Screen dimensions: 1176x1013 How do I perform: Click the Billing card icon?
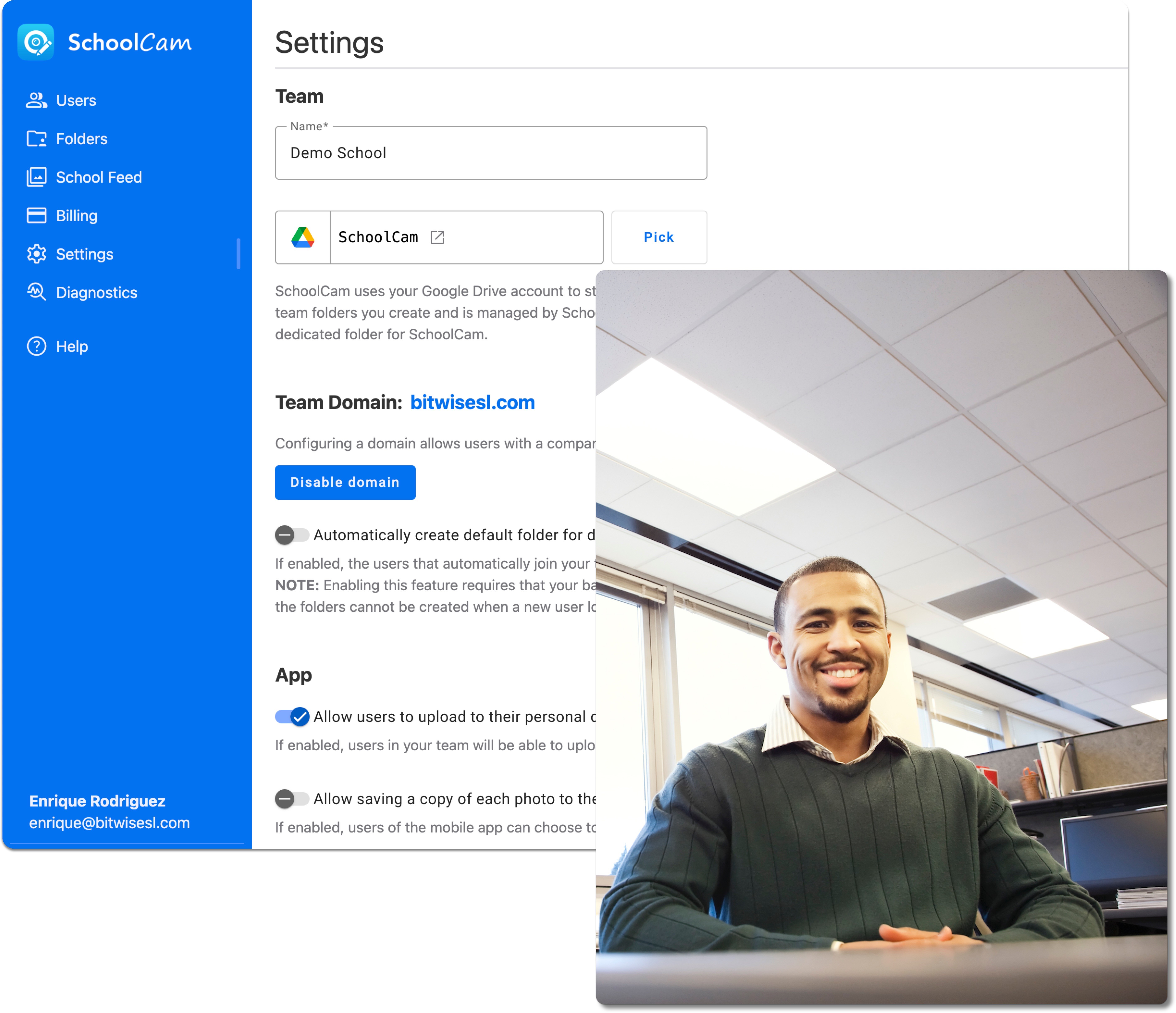(36, 216)
